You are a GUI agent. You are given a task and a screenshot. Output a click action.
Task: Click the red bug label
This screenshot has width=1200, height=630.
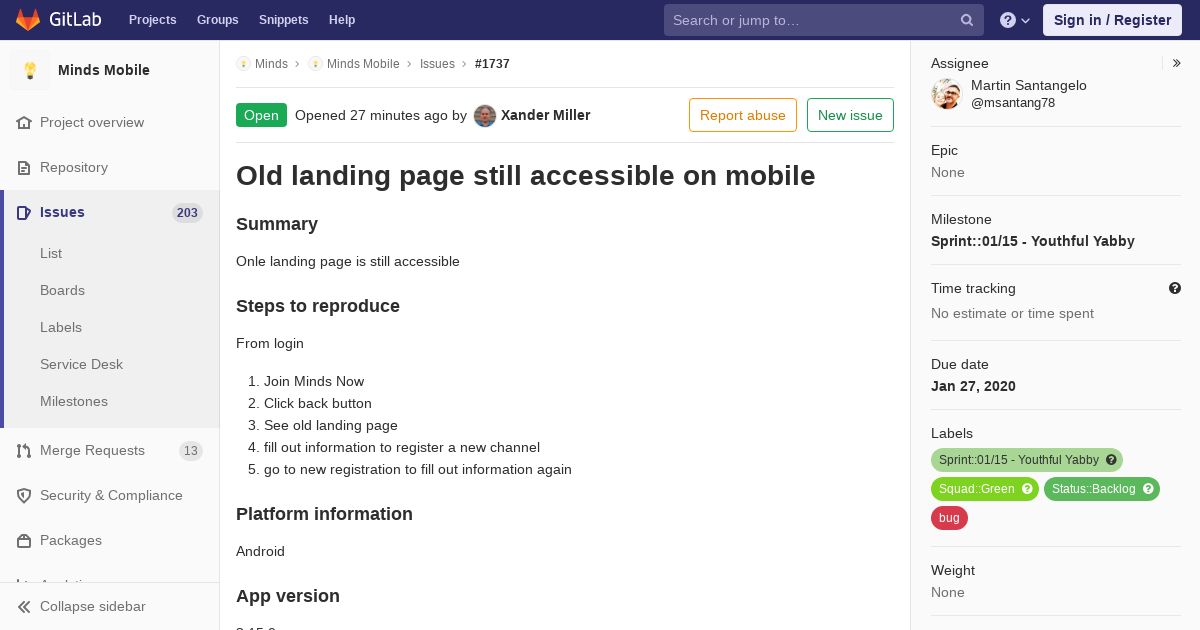pos(949,518)
